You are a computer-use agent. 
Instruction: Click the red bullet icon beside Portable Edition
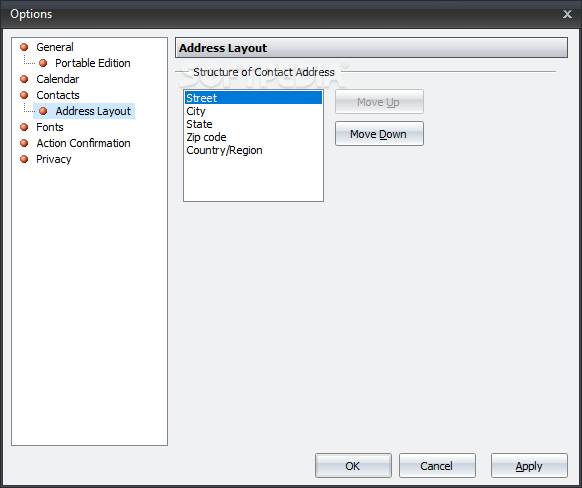(43, 63)
